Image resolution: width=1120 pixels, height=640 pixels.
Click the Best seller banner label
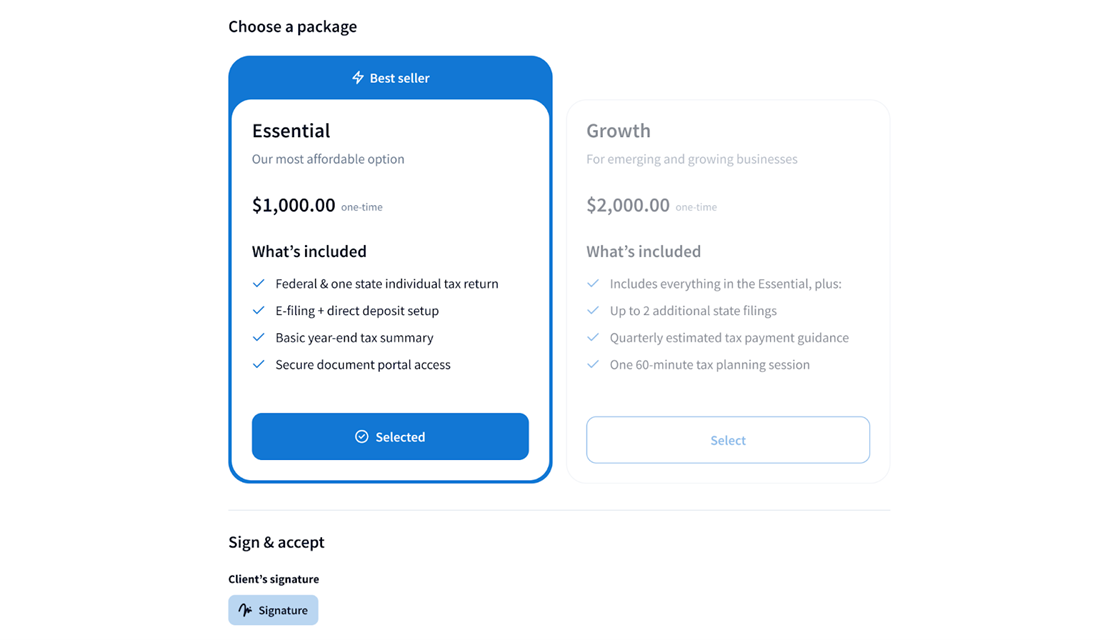[x=399, y=78]
